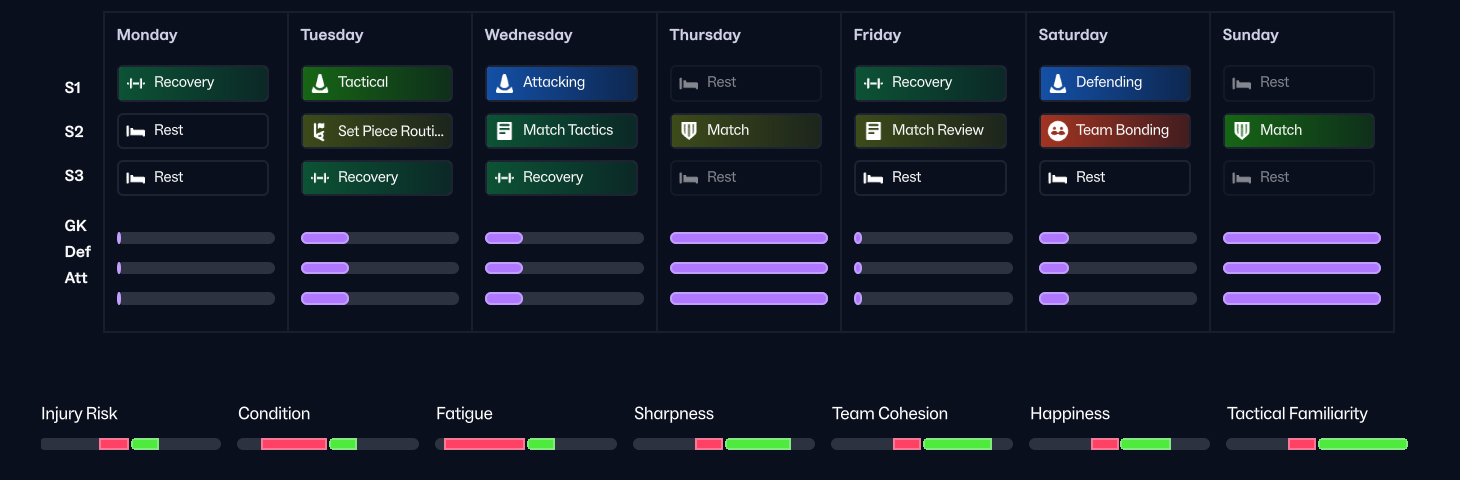
Task: Click the bed icon on Friday's Rest session
Action: click(873, 178)
